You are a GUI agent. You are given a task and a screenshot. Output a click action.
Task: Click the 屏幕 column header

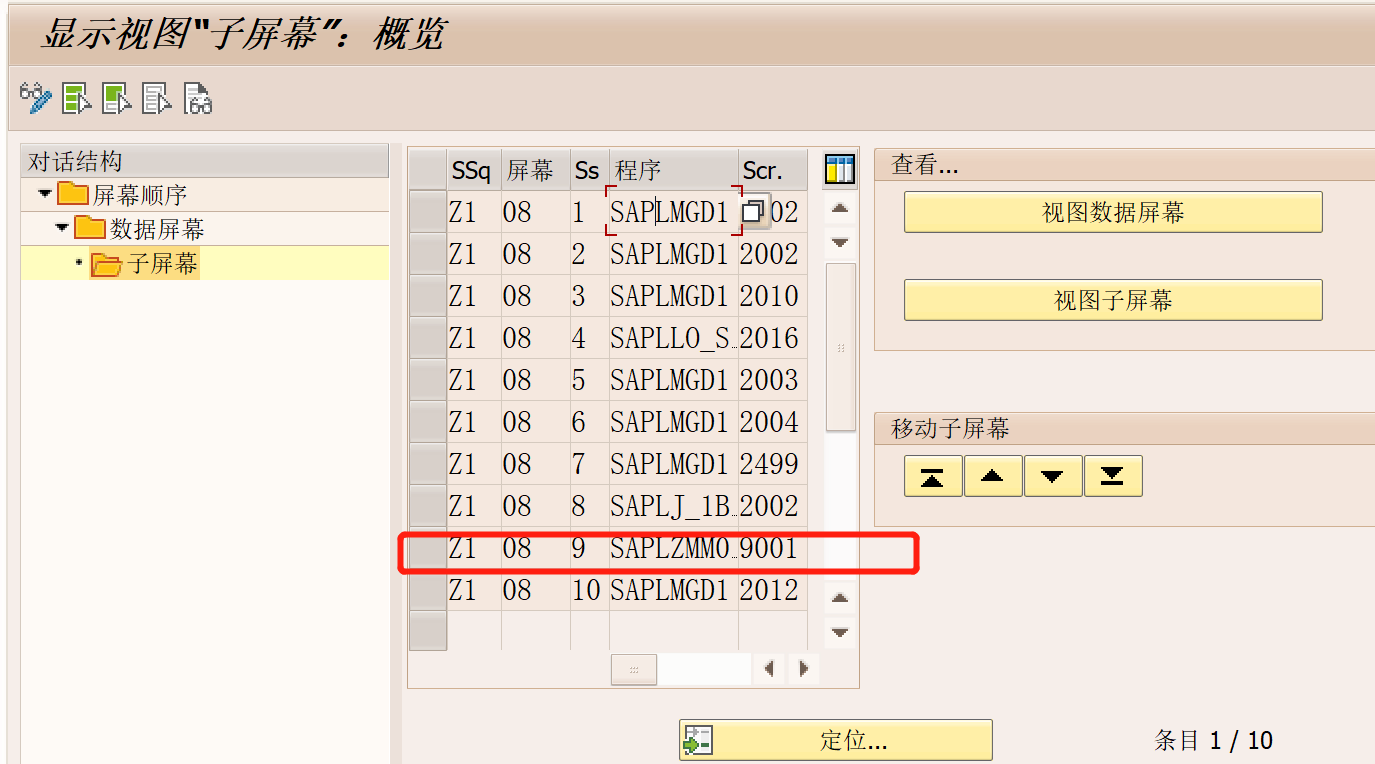pyautogui.click(x=536, y=170)
